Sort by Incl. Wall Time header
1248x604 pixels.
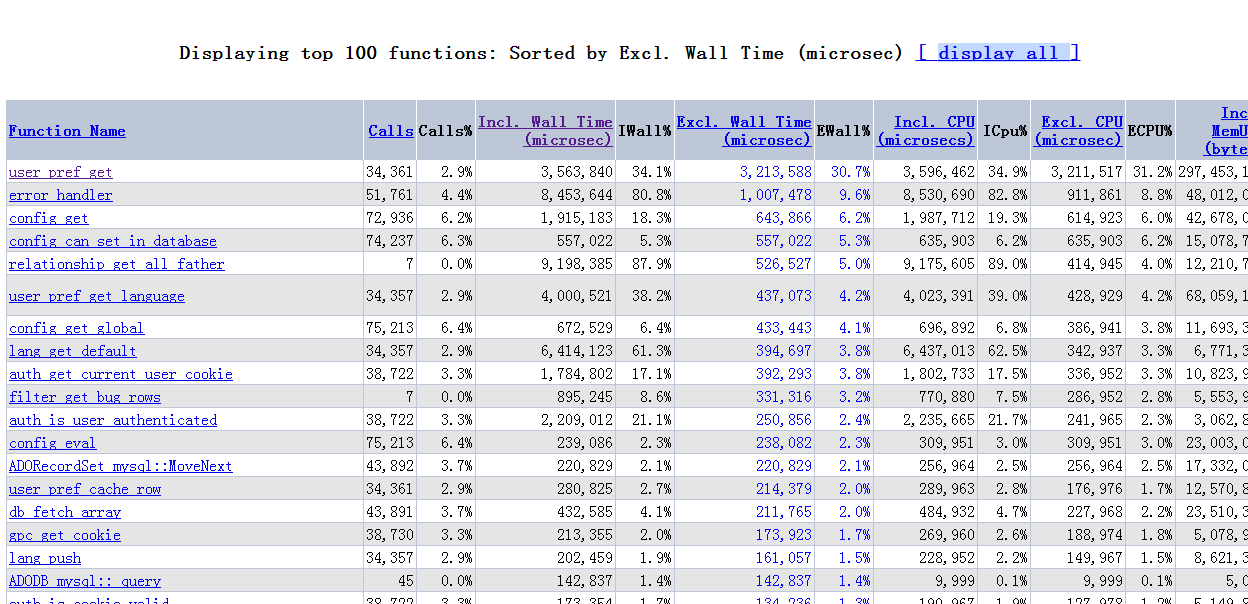545,131
